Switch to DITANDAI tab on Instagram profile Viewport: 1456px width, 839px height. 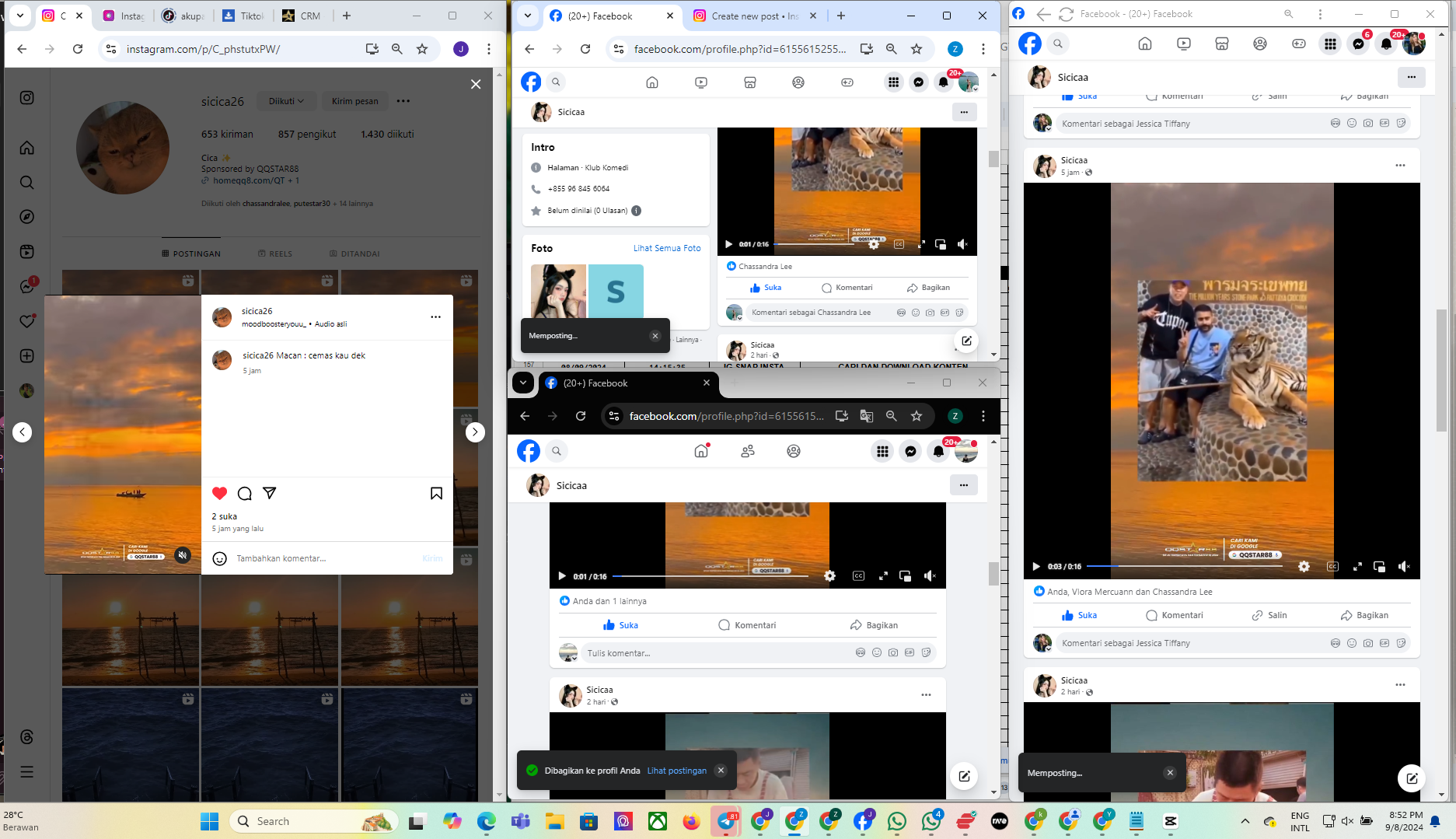354,253
